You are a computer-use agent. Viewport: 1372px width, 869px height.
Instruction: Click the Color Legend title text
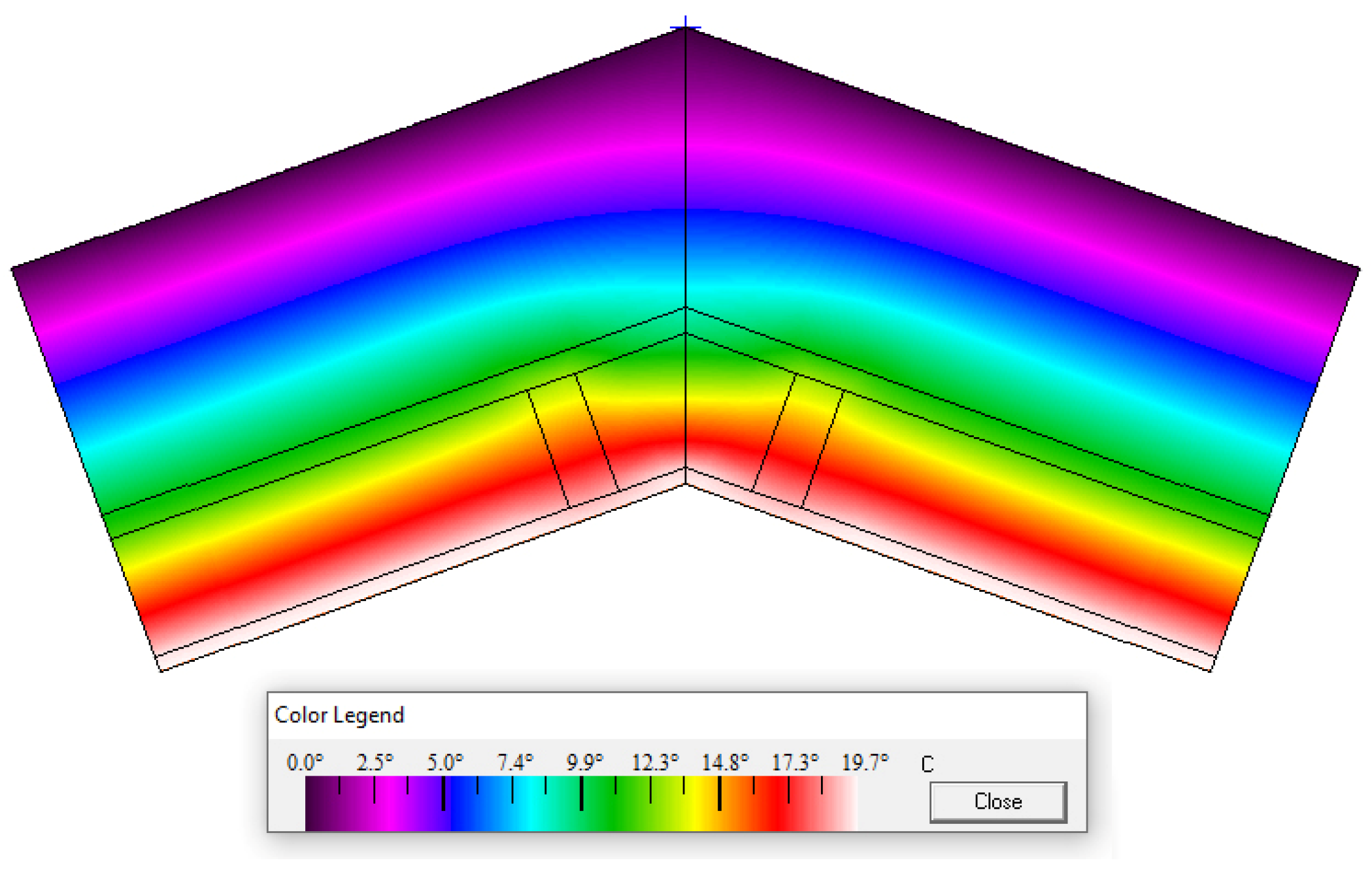(339, 715)
